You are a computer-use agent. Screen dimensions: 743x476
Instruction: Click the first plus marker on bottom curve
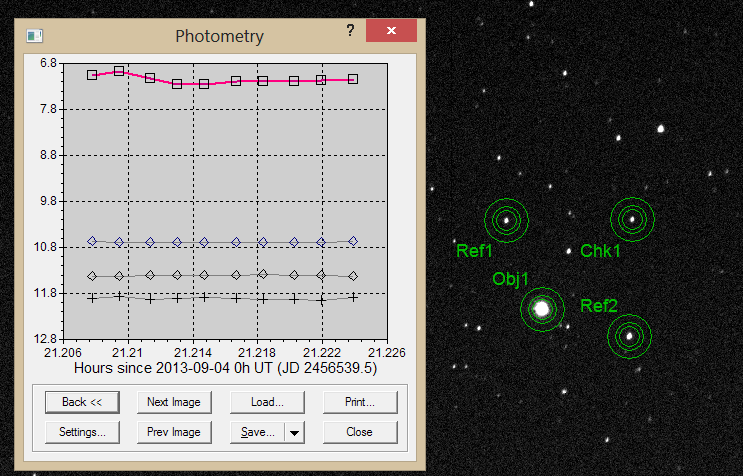pos(92,298)
